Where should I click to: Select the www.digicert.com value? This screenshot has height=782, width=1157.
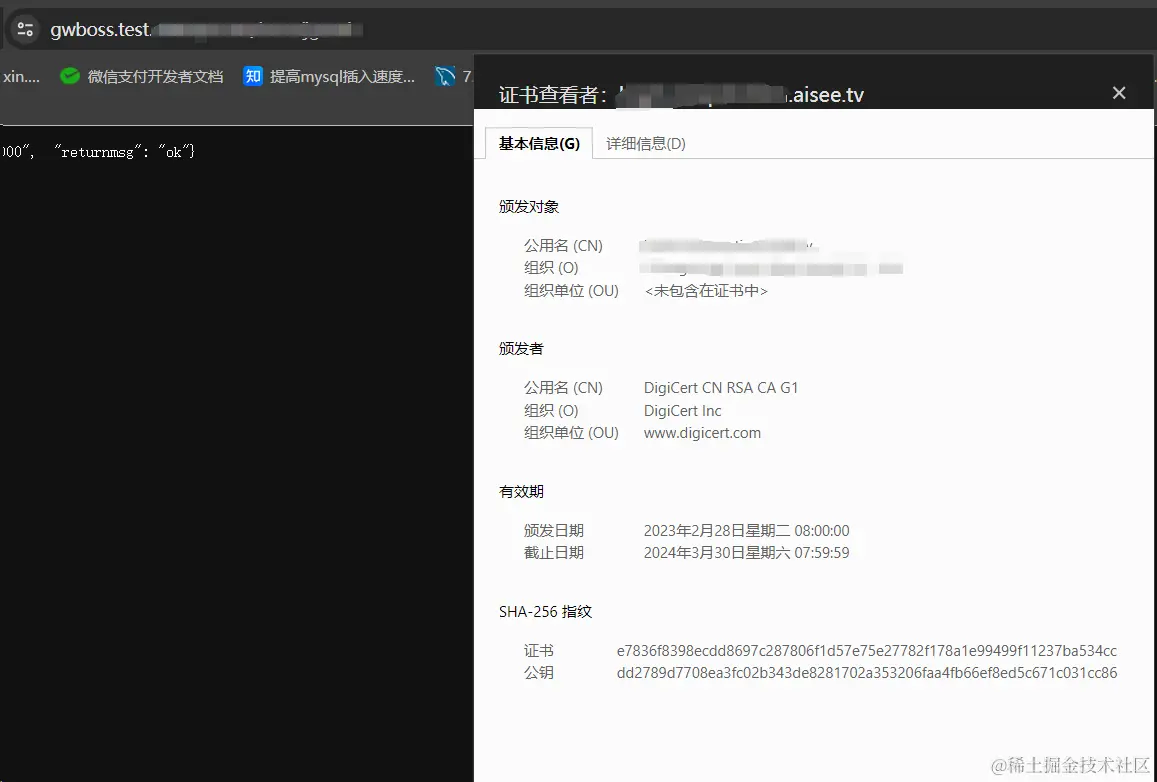coord(702,432)
